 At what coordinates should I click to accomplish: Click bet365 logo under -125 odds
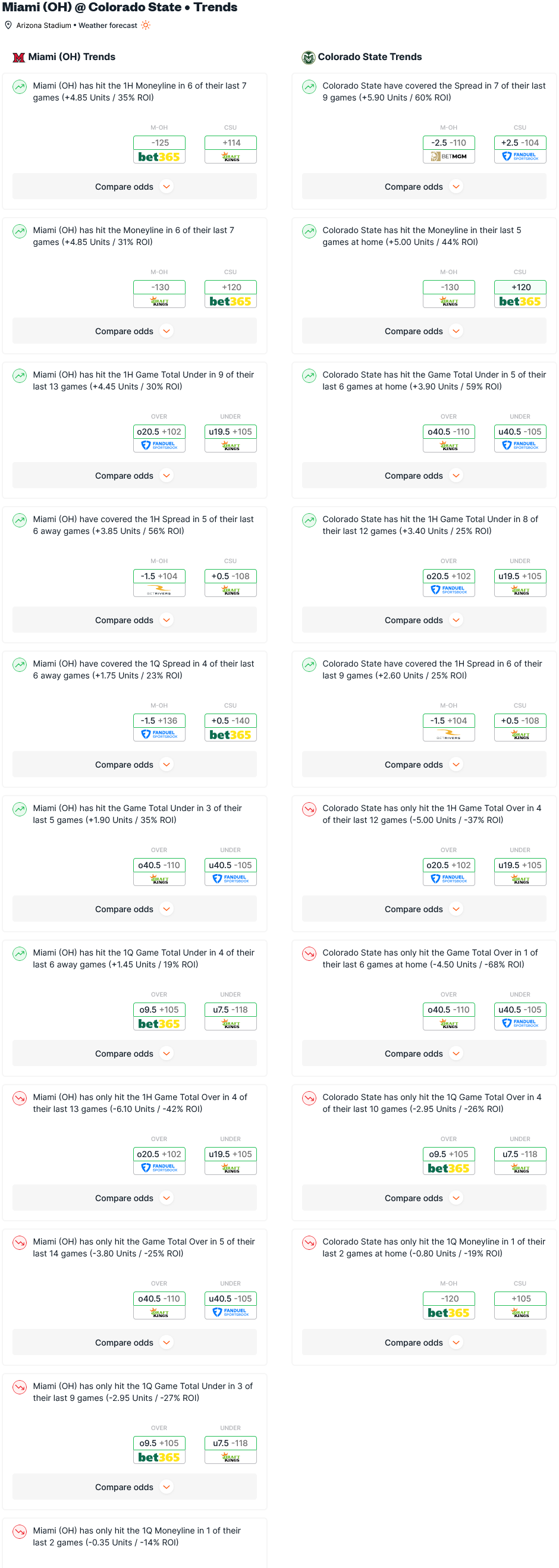click(159, 156)
